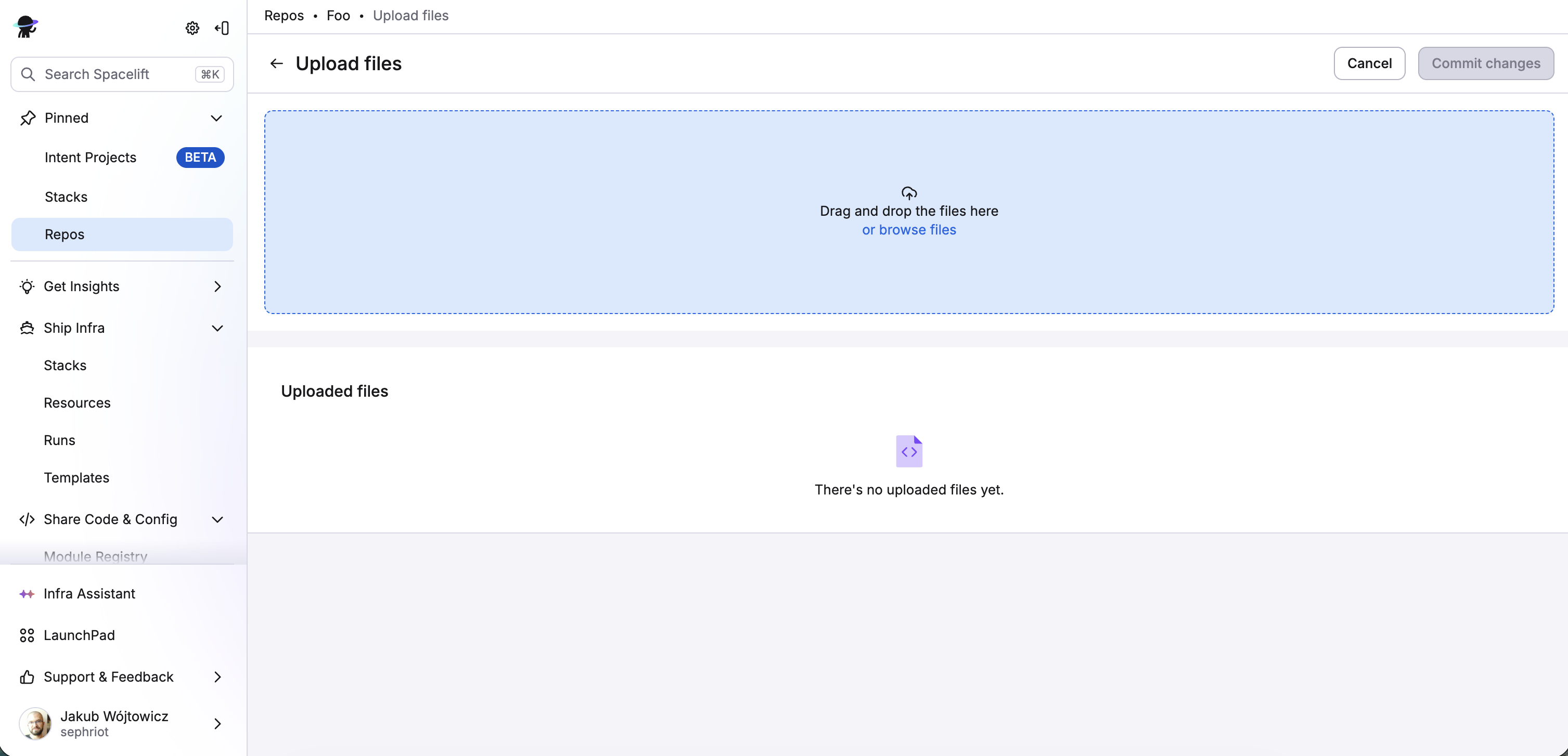
Task: Go back using the back arrow
Action: click(277, 62)
